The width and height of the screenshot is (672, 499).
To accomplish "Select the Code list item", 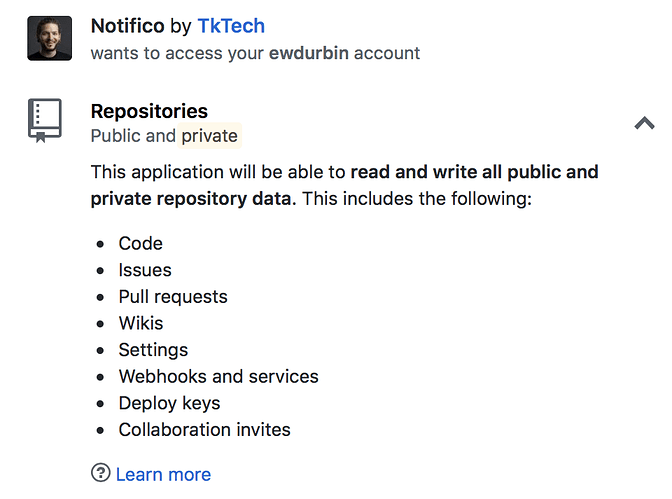I will coord(141,243).
